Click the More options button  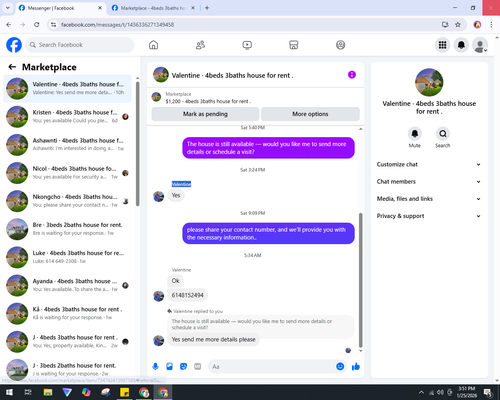(310, 114)
